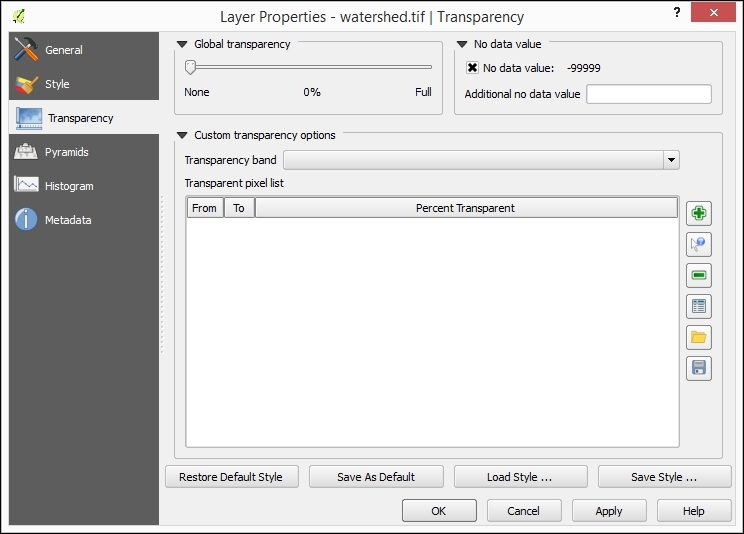This screenshot has width=744, height=534.
Task: Click the title bar question mark help
Action: pyautogui.click(x=677, y=12)
